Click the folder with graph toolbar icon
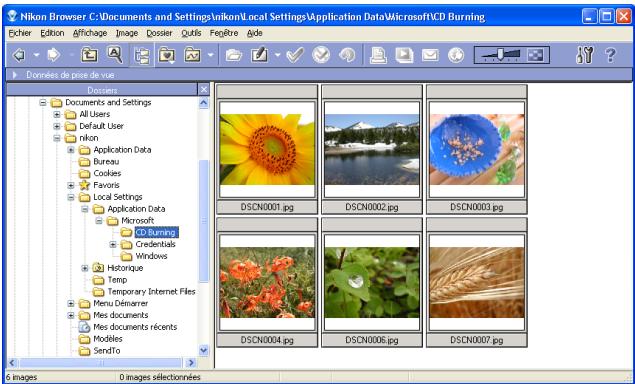 (x=193, y=55)
